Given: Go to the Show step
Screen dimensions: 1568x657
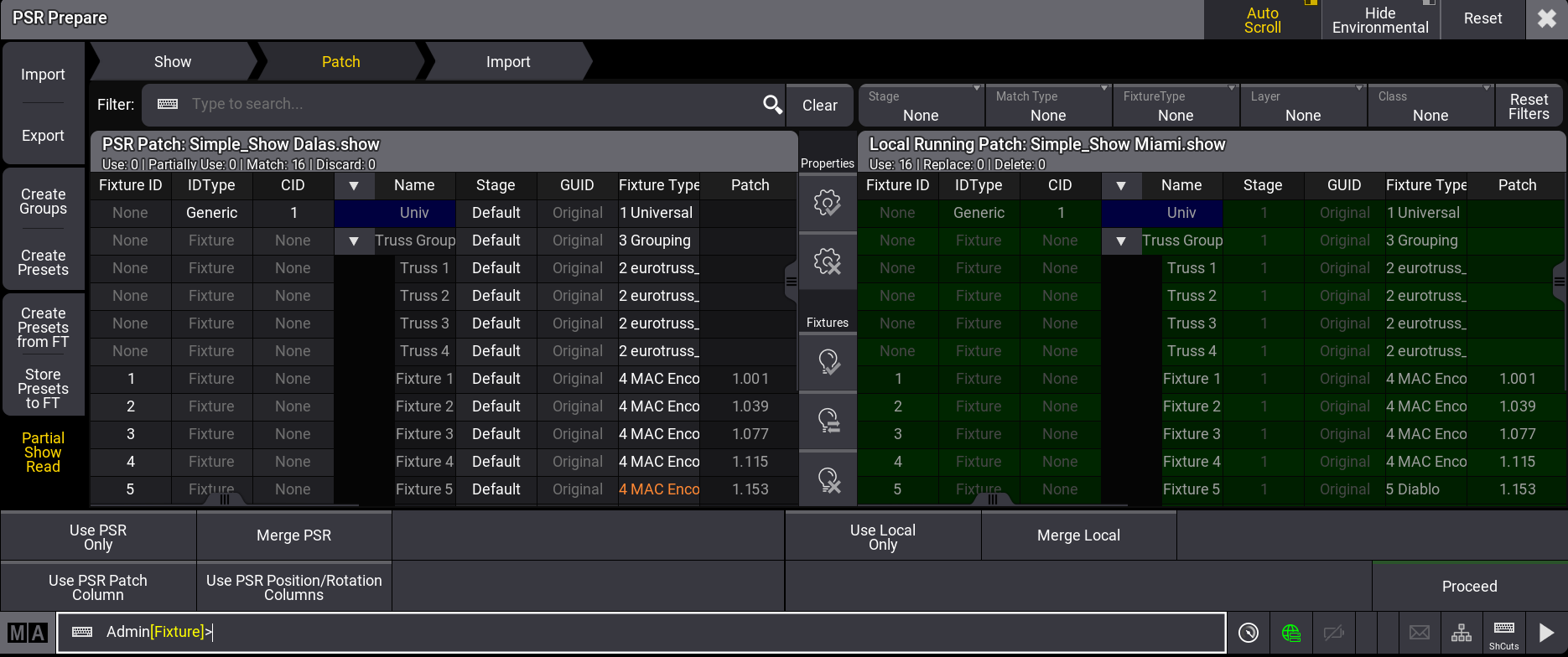Looking at the screenshot, I should 173,62.
